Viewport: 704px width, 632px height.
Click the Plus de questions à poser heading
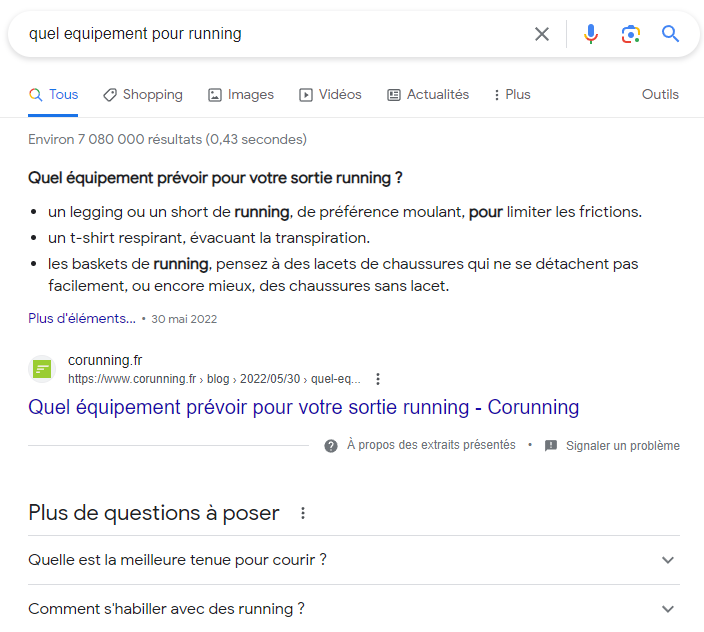click(x=154, y=513)
